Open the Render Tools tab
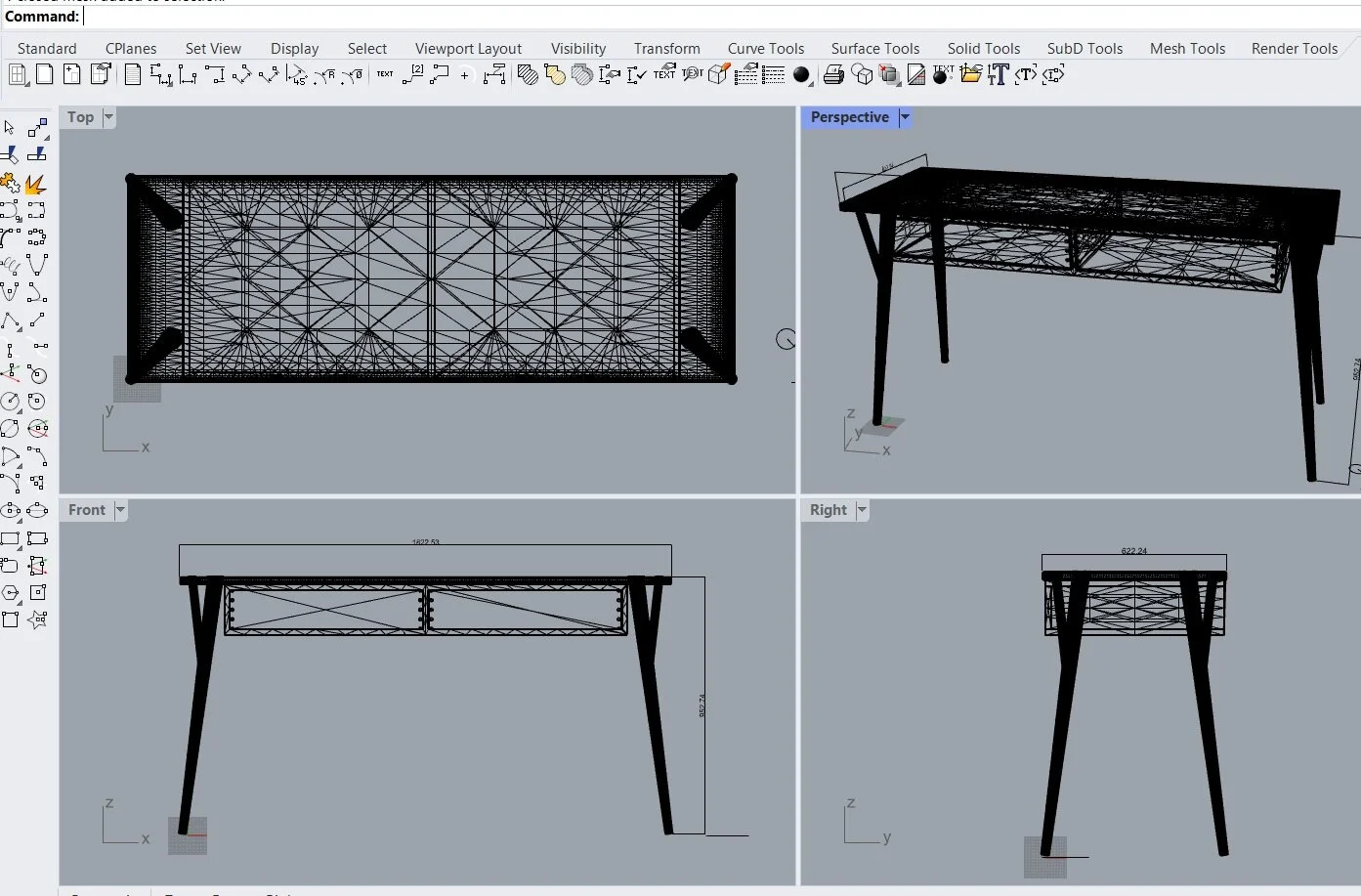The width and height of the screenshot is (1361, 896). click(1295, 48)
